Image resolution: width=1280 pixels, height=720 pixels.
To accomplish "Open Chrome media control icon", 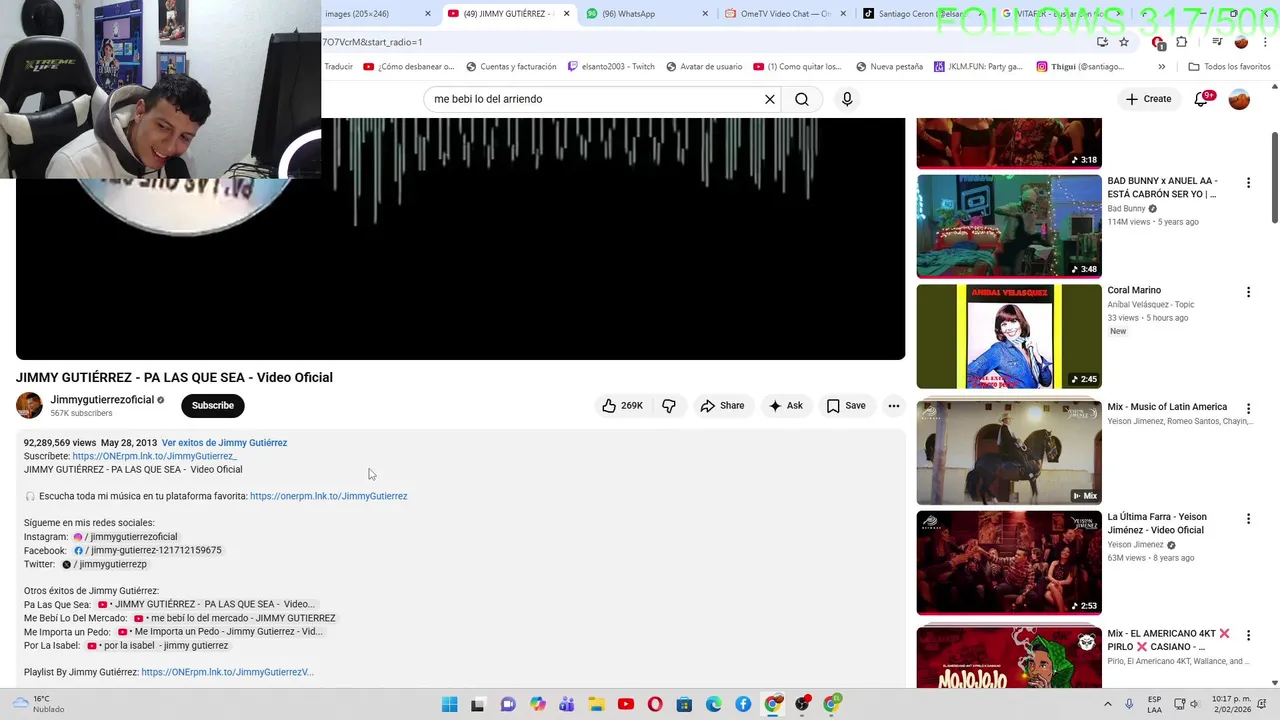I will click(x=1217, y=42).
